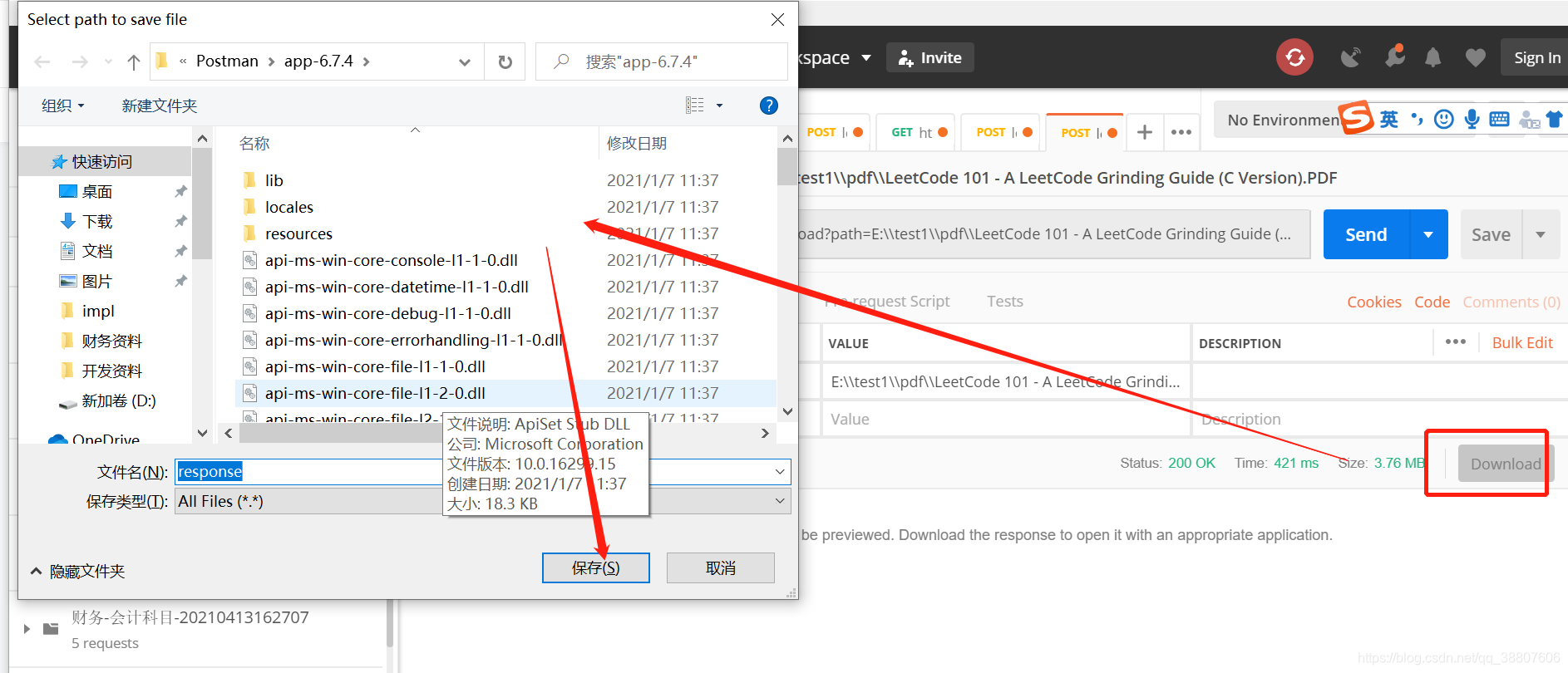Switch to the GET ht request tab
1568x673 pixels.
(x=915, y=132)
